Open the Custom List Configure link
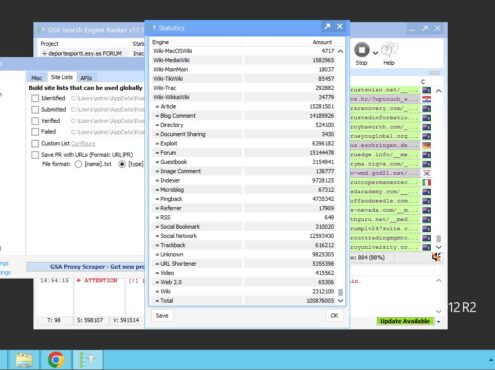This screenshot has height=370, width=495. [x=83, y=144]
